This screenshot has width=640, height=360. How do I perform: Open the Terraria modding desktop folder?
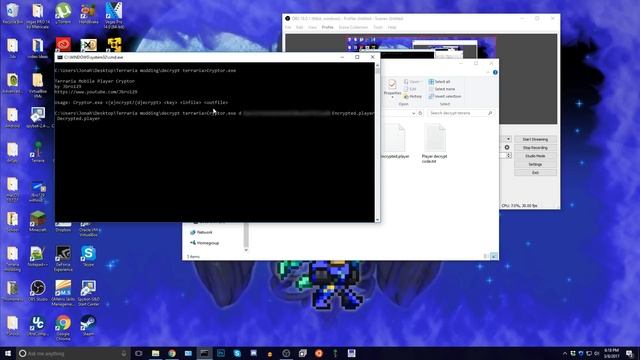coord(12,258)
